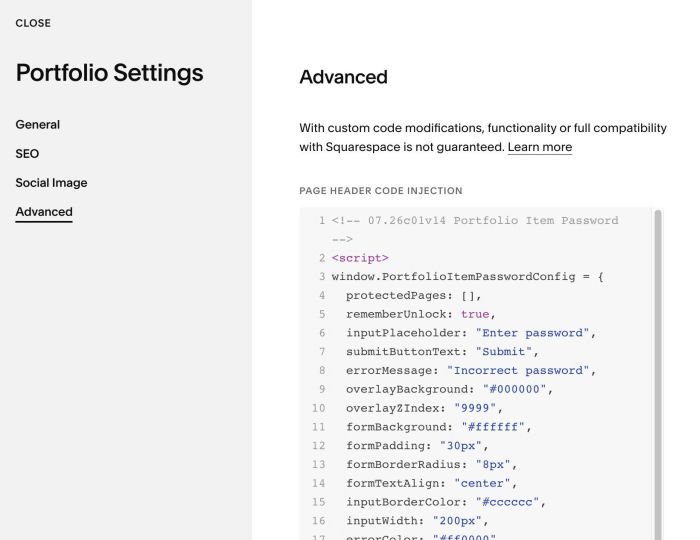Click the "Enter password" placeholder string
The image size is (700, 540).
point(532,333)
